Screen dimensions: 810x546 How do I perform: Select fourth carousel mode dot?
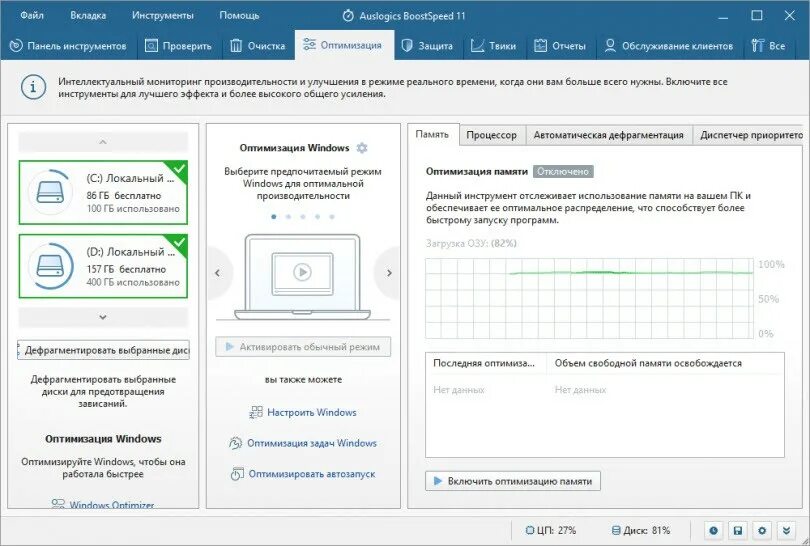click(x=317, y=217)
